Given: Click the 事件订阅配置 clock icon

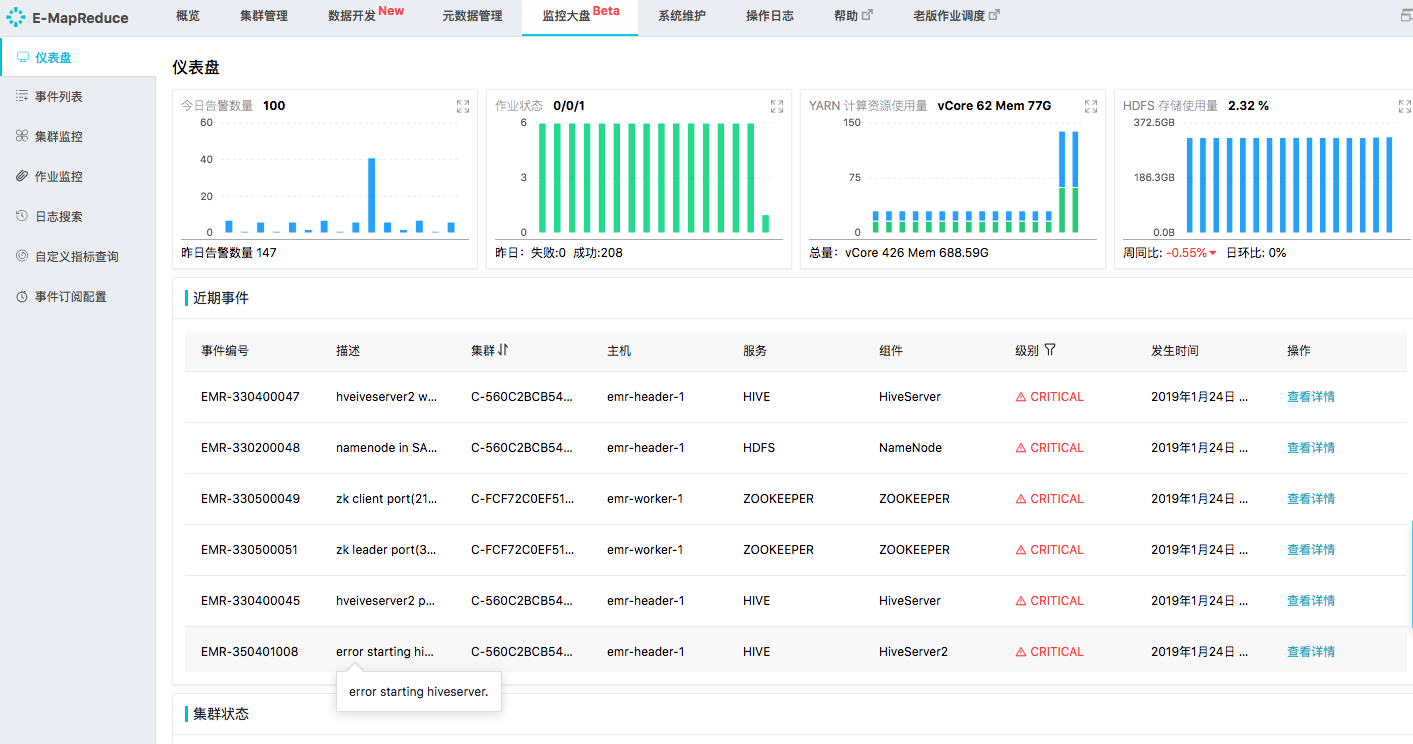Looking at the screenshot, I should tap(22, 296).
